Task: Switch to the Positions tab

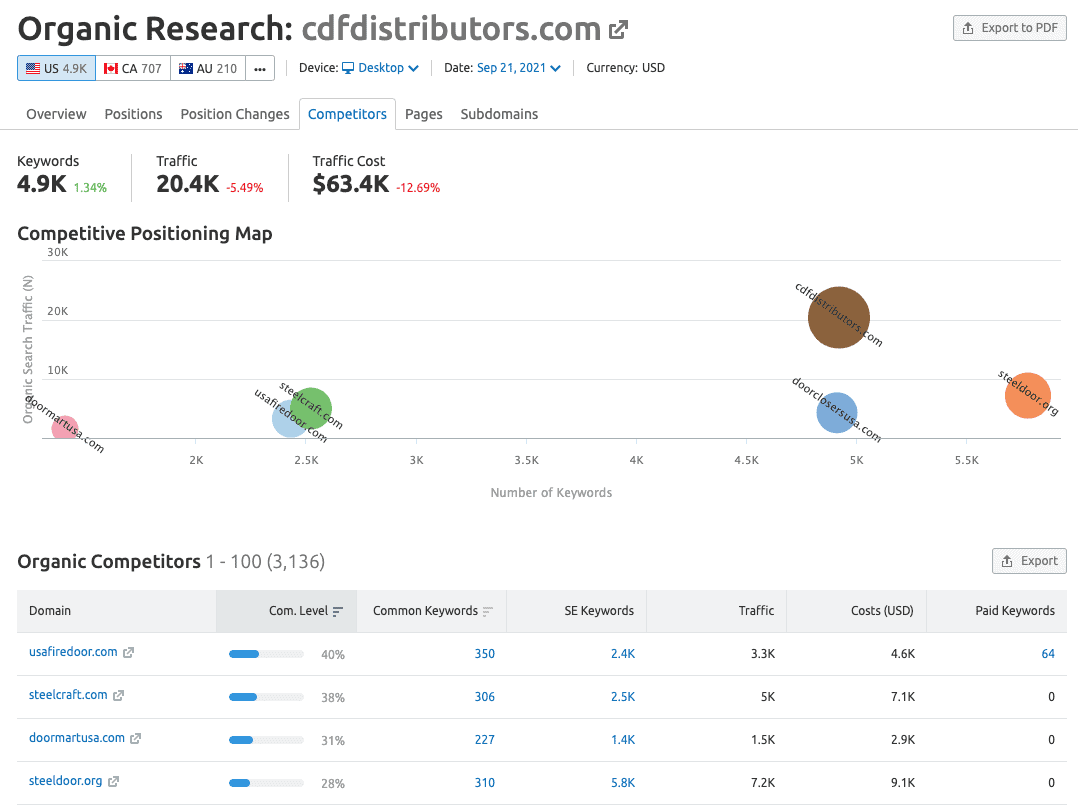Action: click(x=133, y=114)
